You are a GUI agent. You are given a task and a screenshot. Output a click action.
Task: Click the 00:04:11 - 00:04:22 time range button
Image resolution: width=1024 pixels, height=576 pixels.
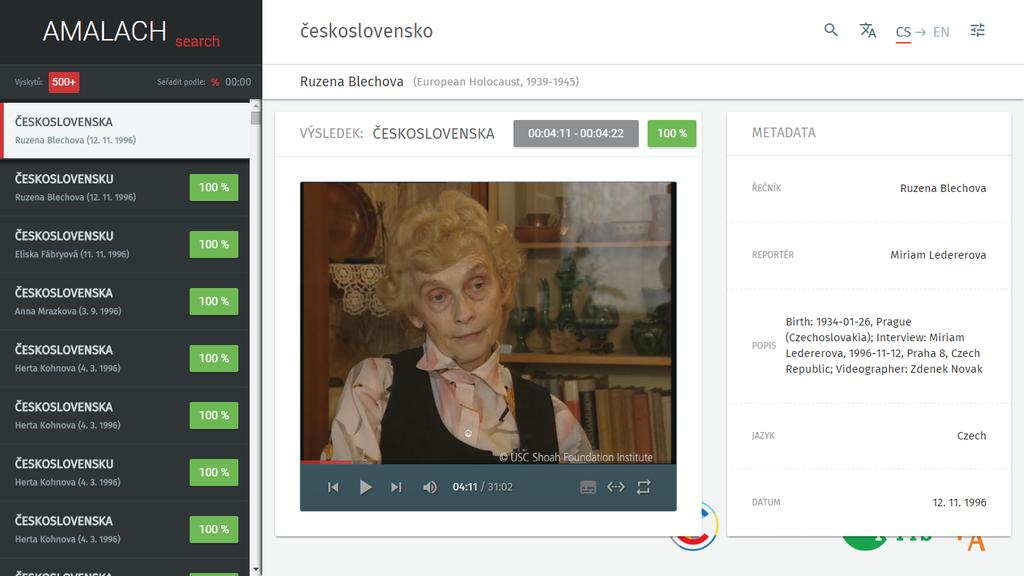[x=575, y=133]
